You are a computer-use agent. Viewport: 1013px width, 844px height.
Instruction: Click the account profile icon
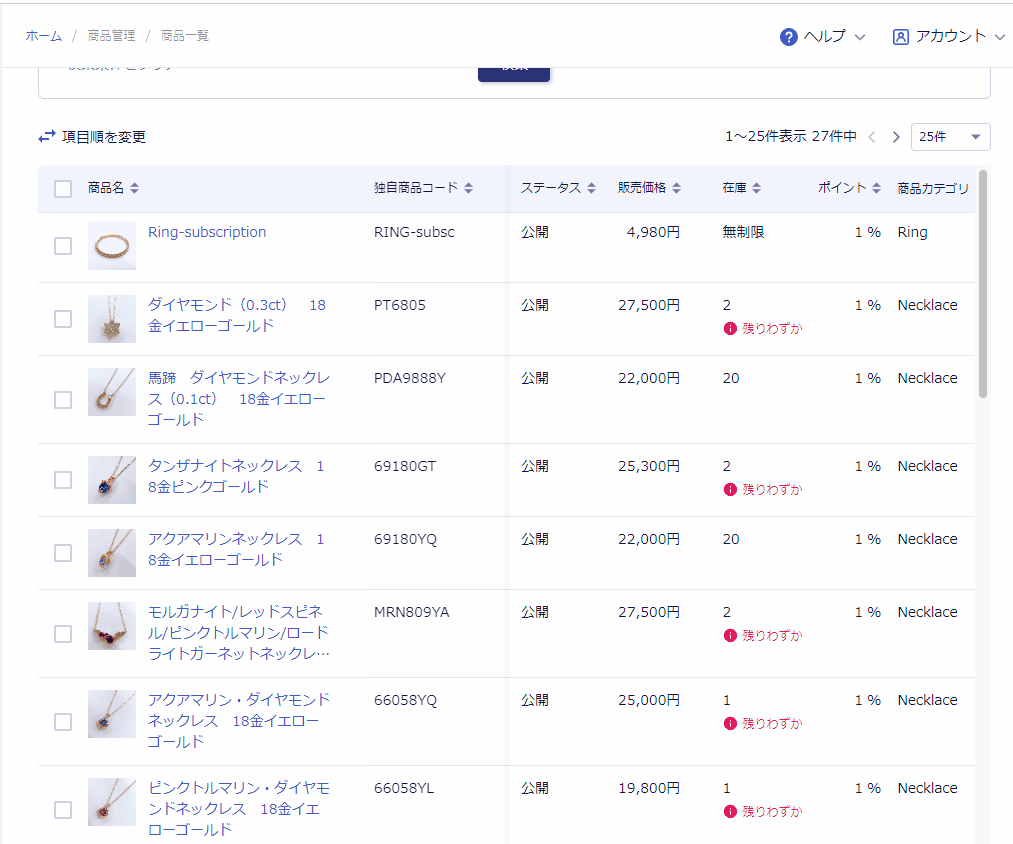pos(901,37)
